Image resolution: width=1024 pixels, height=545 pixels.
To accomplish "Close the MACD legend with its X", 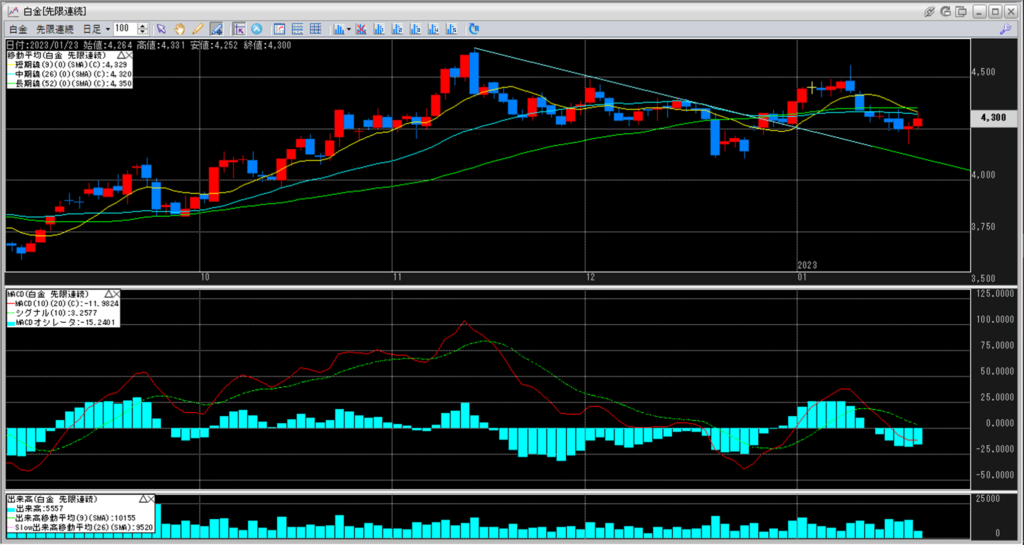I will 116,294.
